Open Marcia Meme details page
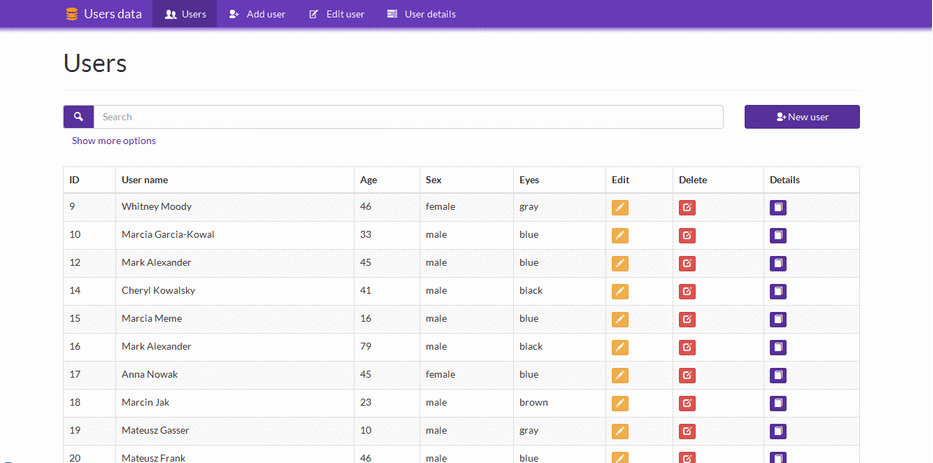933x463 pixels. (778, 320)
